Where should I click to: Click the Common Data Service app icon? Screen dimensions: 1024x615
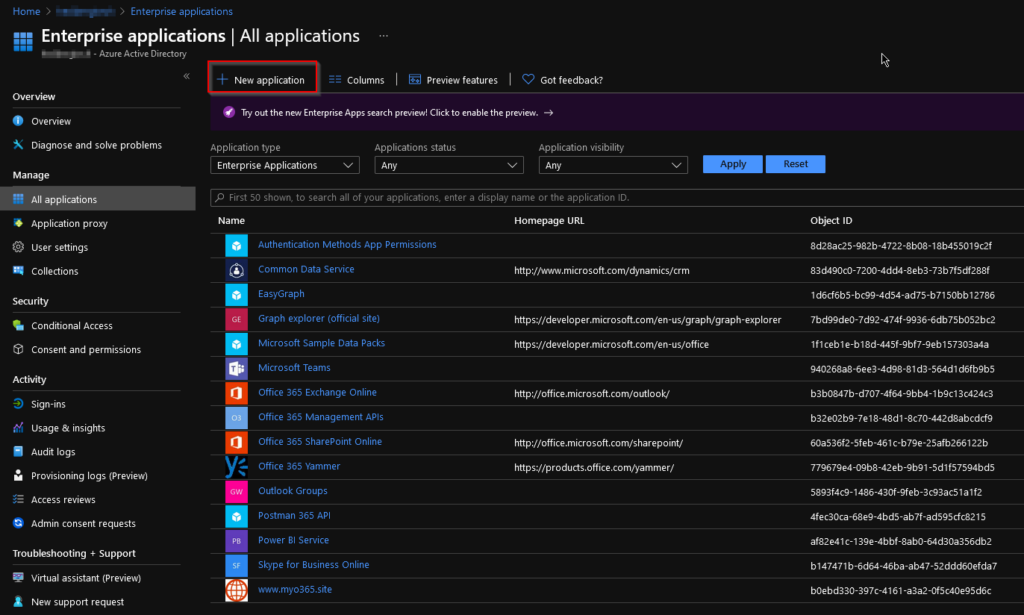click(x=236, y=270)
